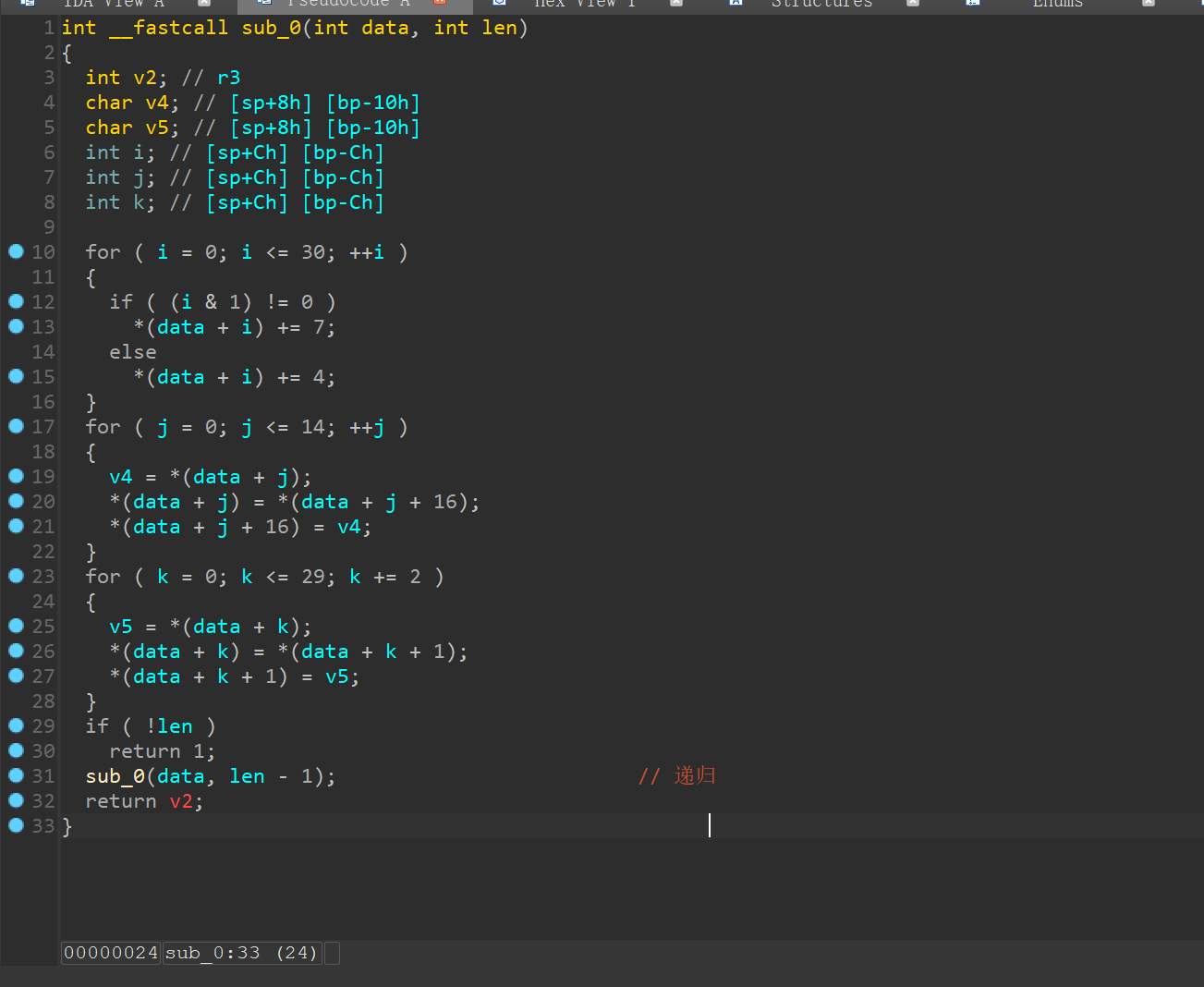Select the Structures tab

821,4
